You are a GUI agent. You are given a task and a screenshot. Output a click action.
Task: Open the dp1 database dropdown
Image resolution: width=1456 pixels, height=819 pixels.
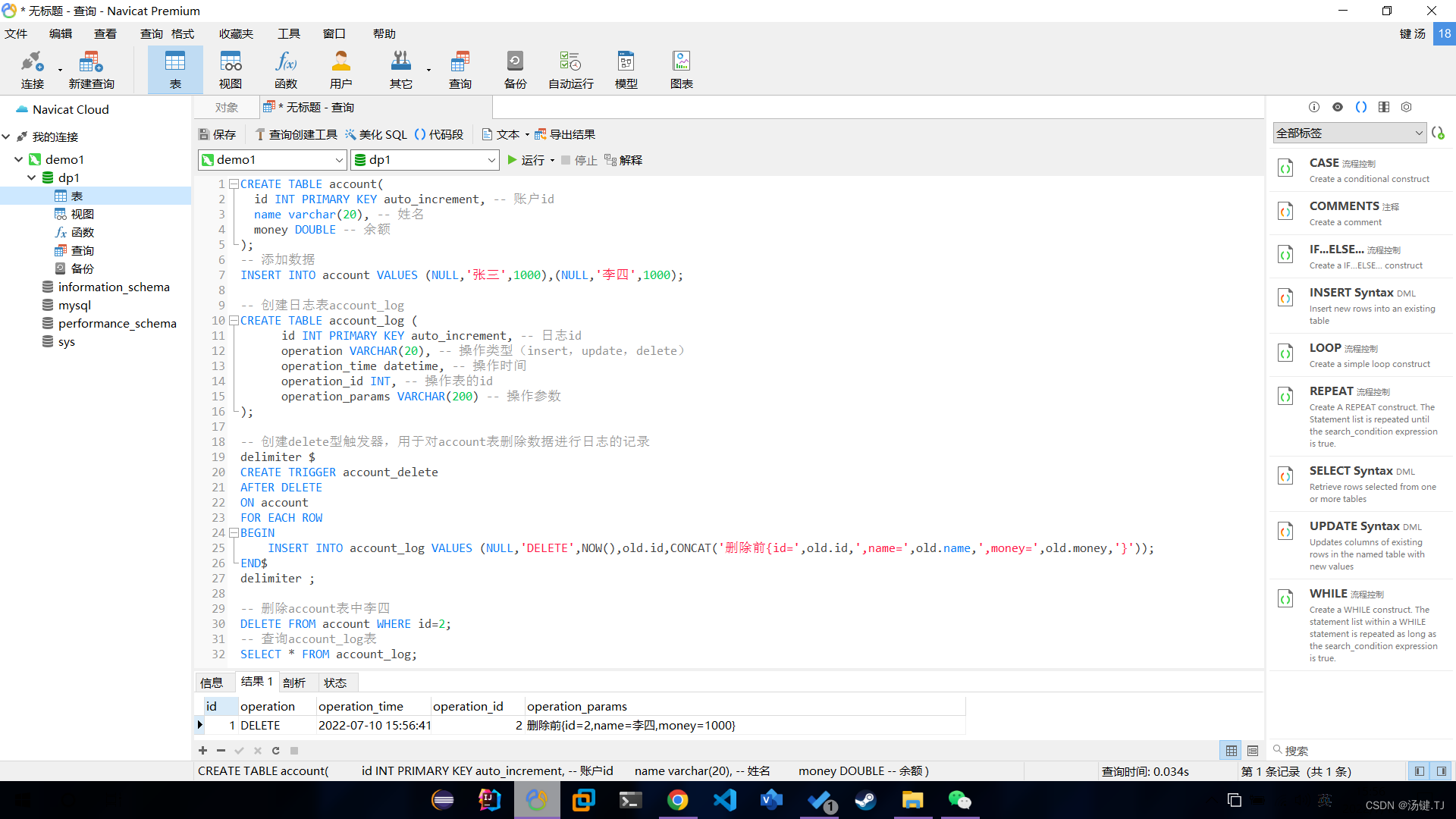coord(491,160)
